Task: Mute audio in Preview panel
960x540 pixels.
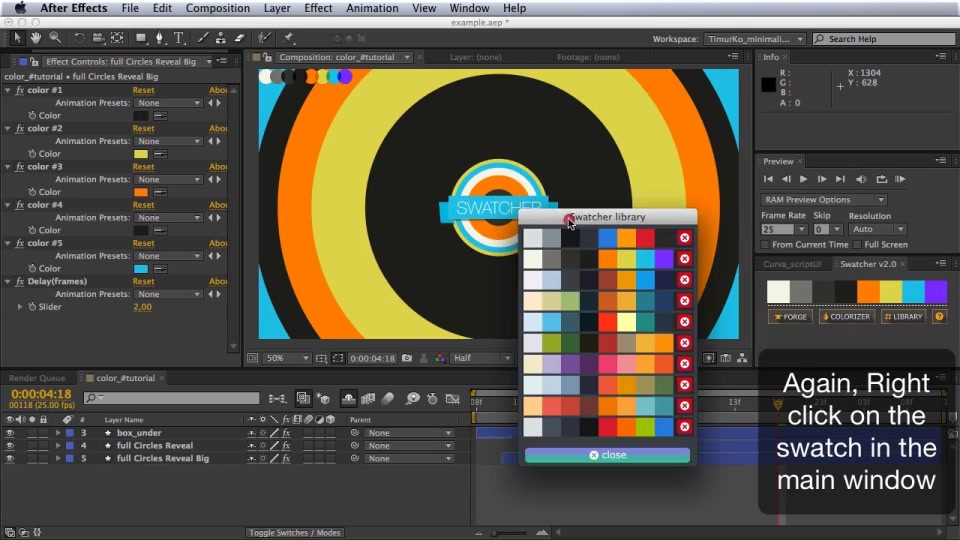Action: tap(861, 179)
